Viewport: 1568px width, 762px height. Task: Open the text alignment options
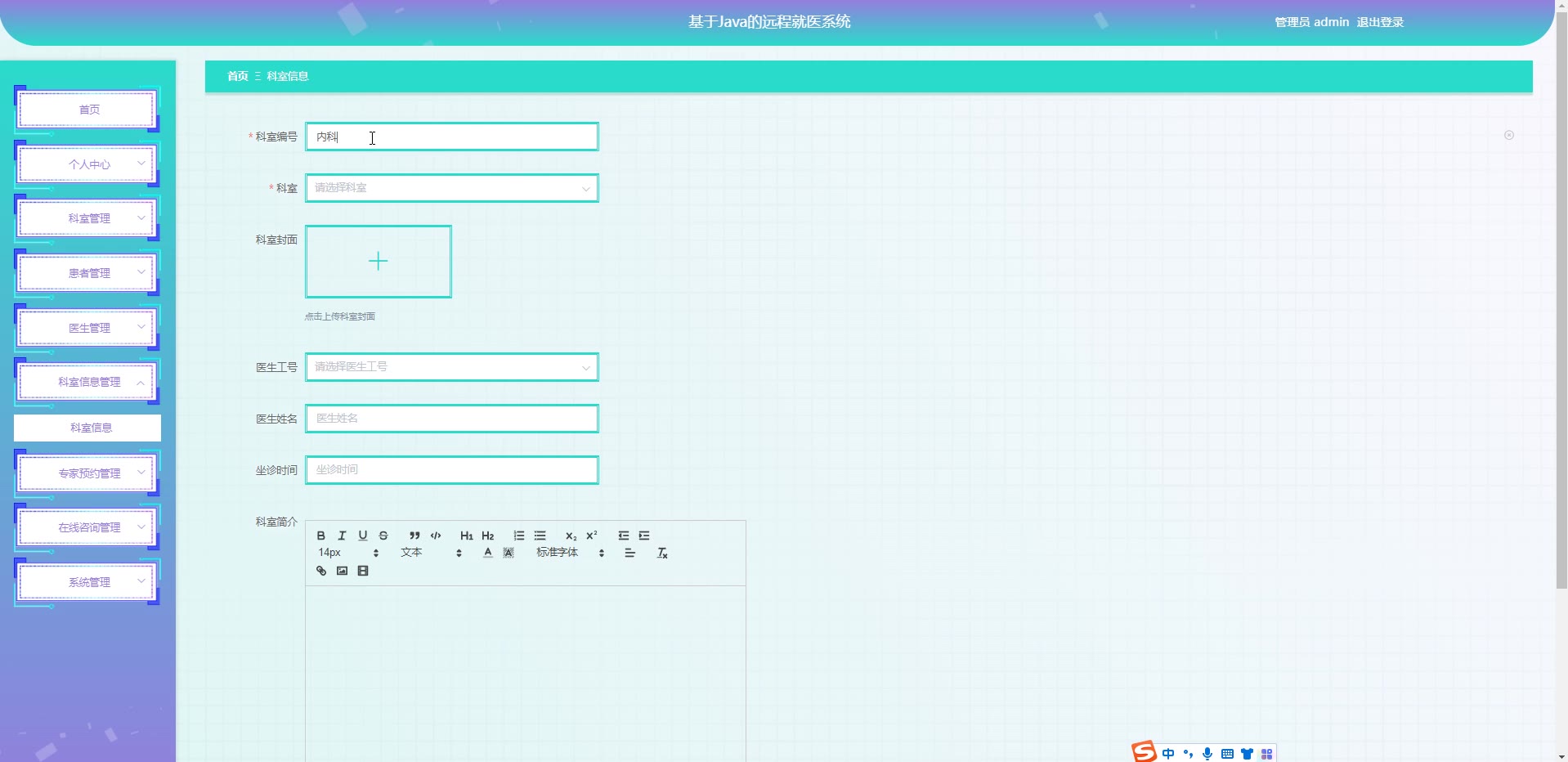click(x=630, y=553)
